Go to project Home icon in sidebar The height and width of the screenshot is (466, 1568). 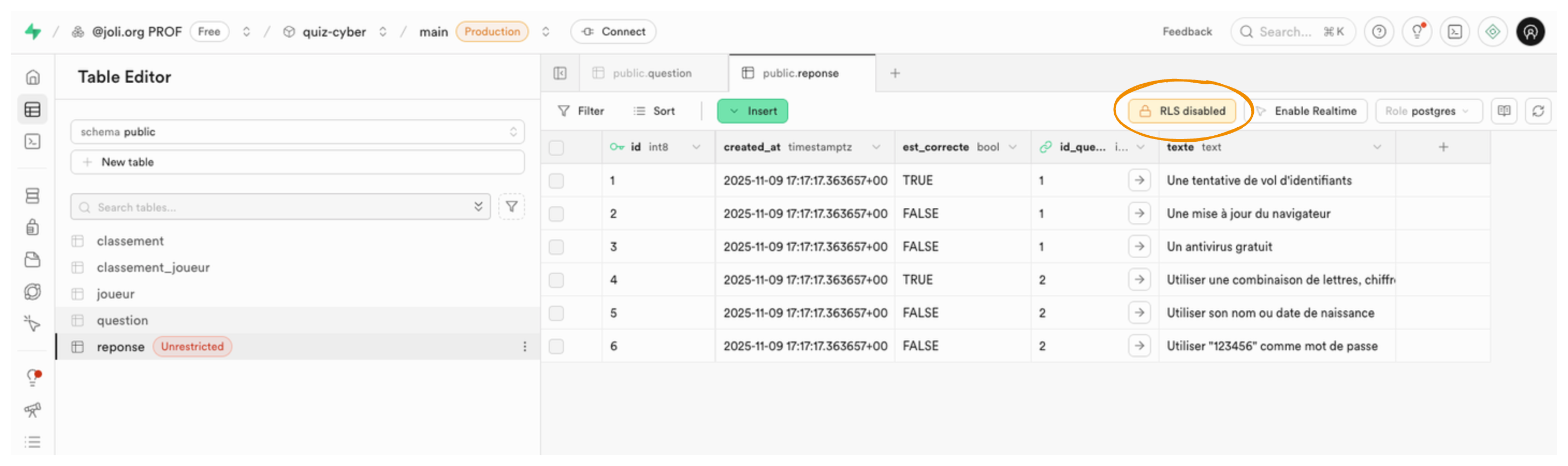coord(32,77)
